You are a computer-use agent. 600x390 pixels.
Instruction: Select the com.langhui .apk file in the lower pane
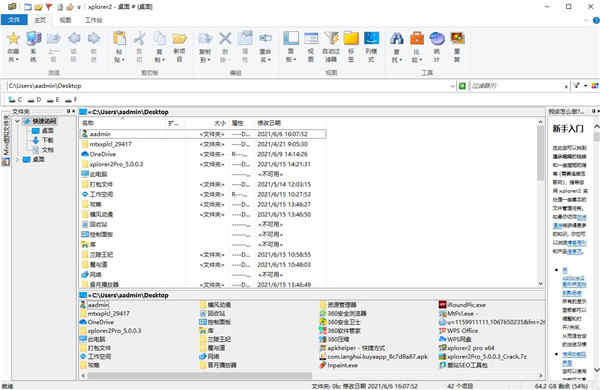tap(374, 356)
